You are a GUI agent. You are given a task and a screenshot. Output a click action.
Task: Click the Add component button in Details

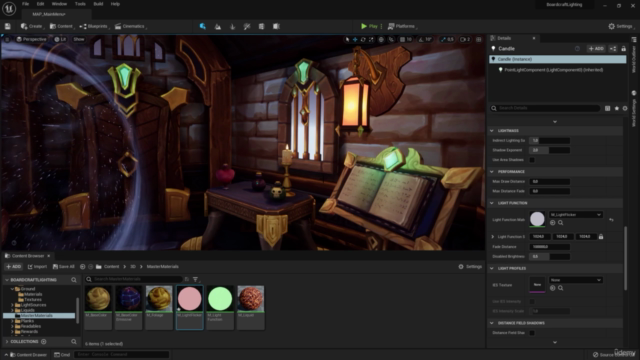[x=596, y=49]
